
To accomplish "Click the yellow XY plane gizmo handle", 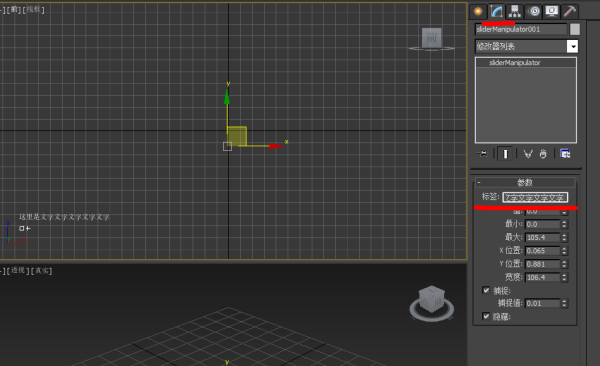I will click(x=236, y=136).
